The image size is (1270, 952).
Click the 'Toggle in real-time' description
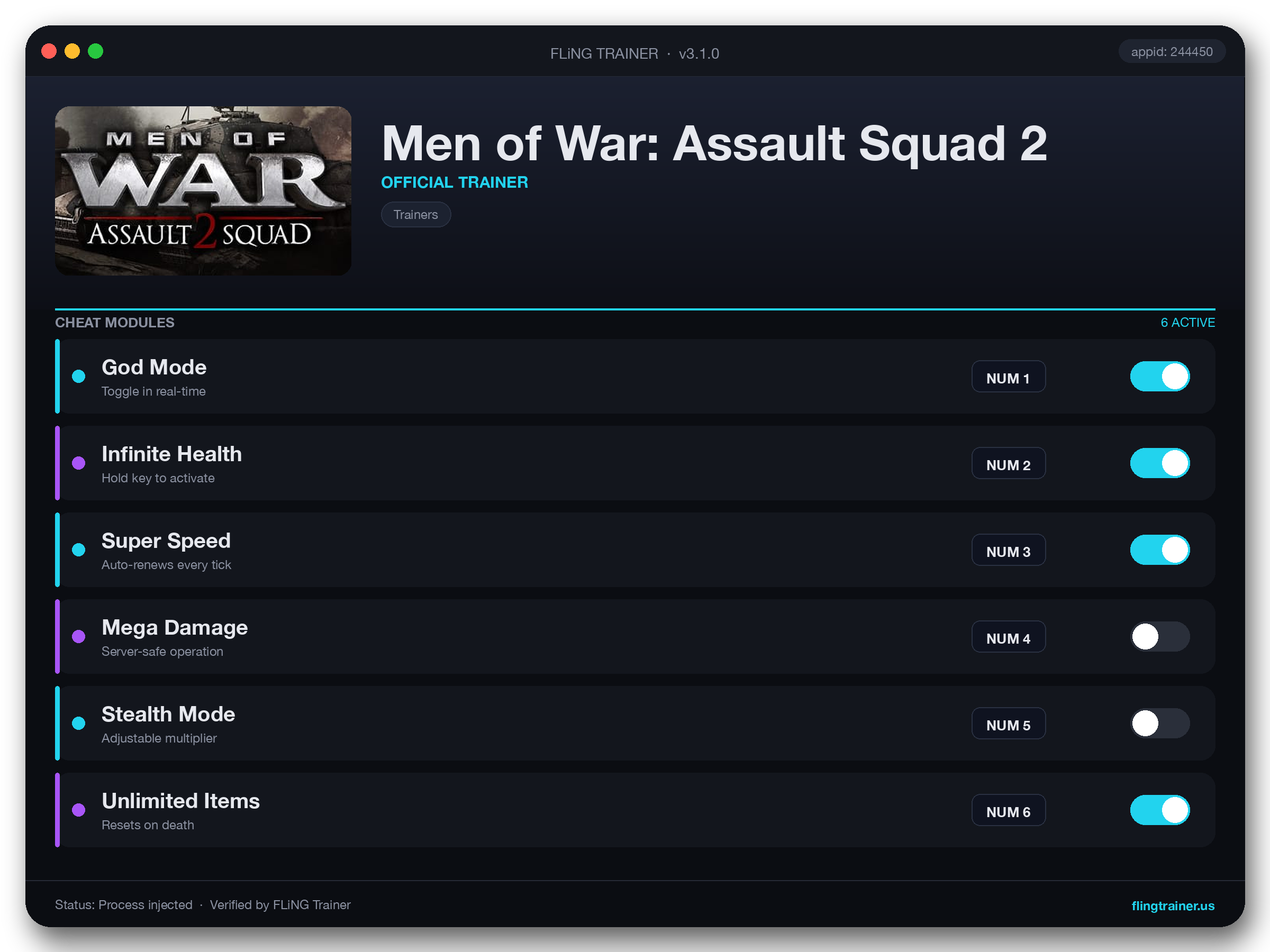pos(153,391)
